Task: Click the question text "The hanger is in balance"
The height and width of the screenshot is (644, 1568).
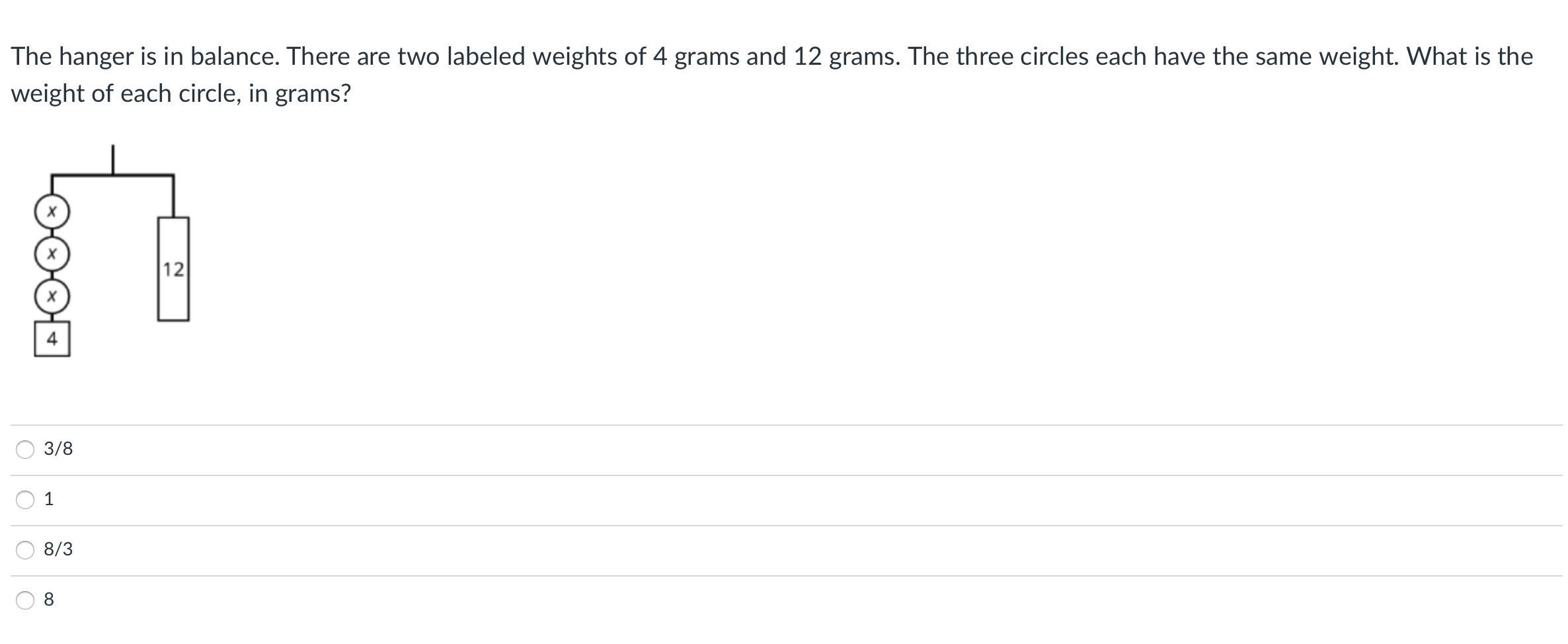Action: pyautogui.click(x=145, y=57)
